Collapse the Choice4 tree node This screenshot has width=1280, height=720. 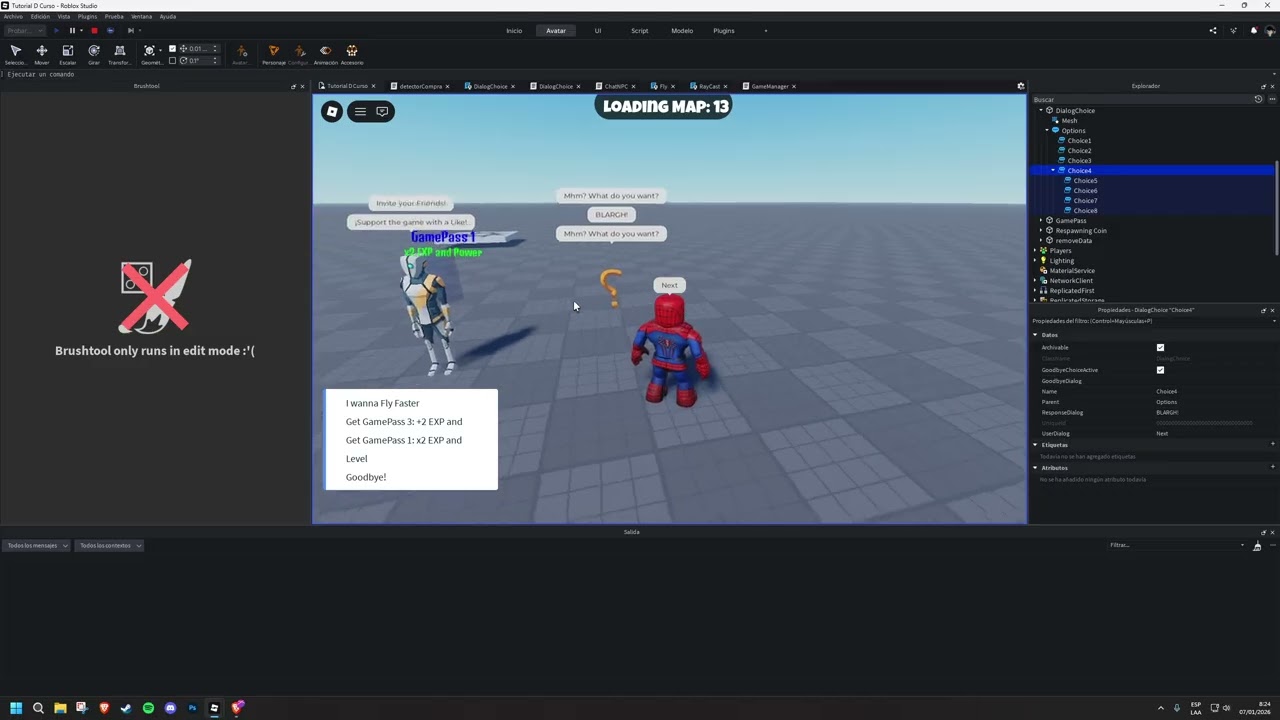click(x=1053, y=170)
